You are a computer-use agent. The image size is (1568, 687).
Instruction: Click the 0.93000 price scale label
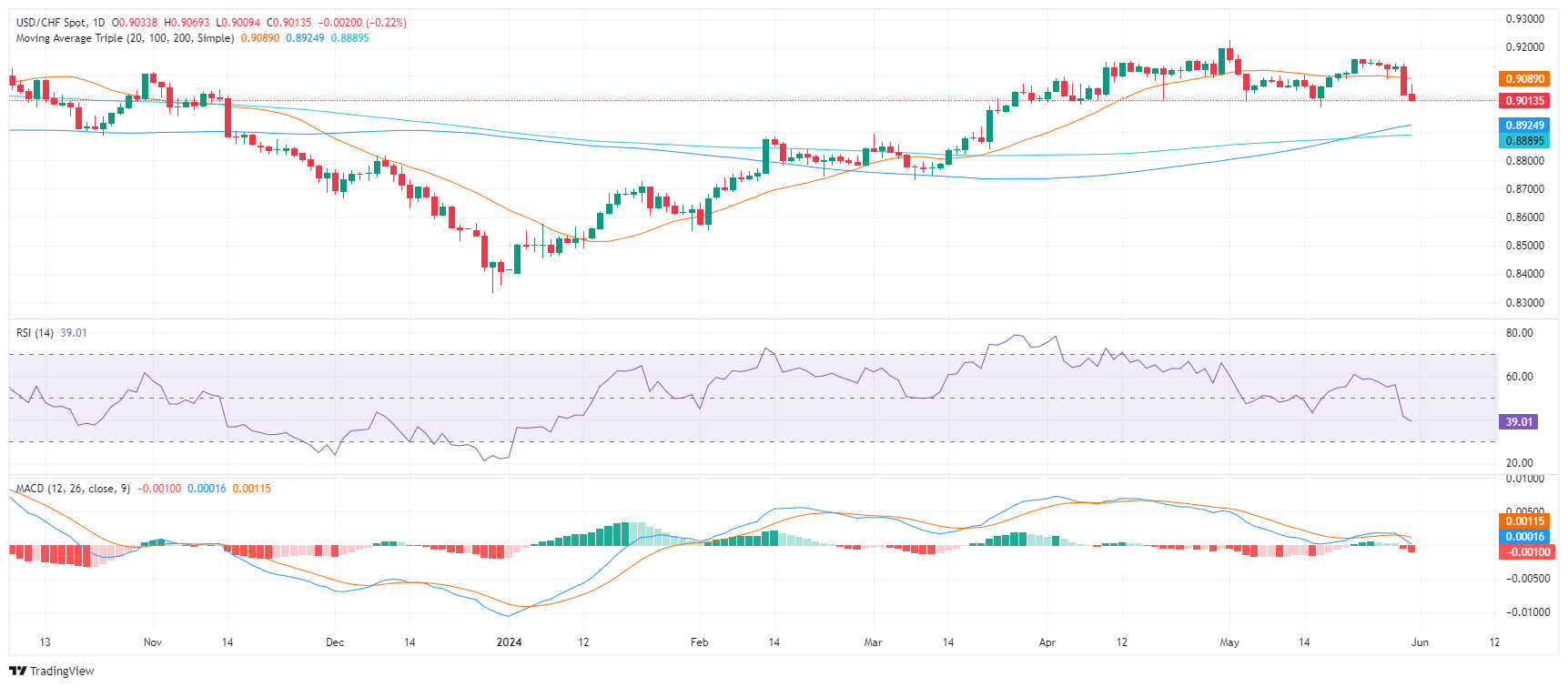1524,19
